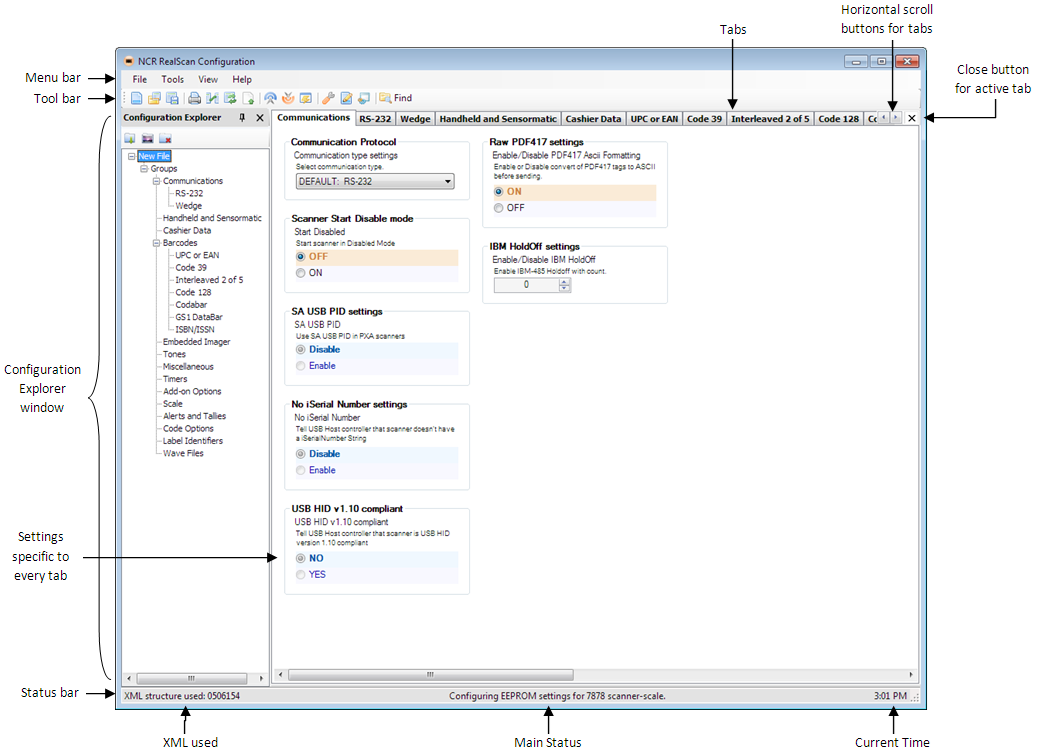Screen dimensions: 1037x755
Task: Choose Enable for SA USB PID
Action: coord(301,366)
